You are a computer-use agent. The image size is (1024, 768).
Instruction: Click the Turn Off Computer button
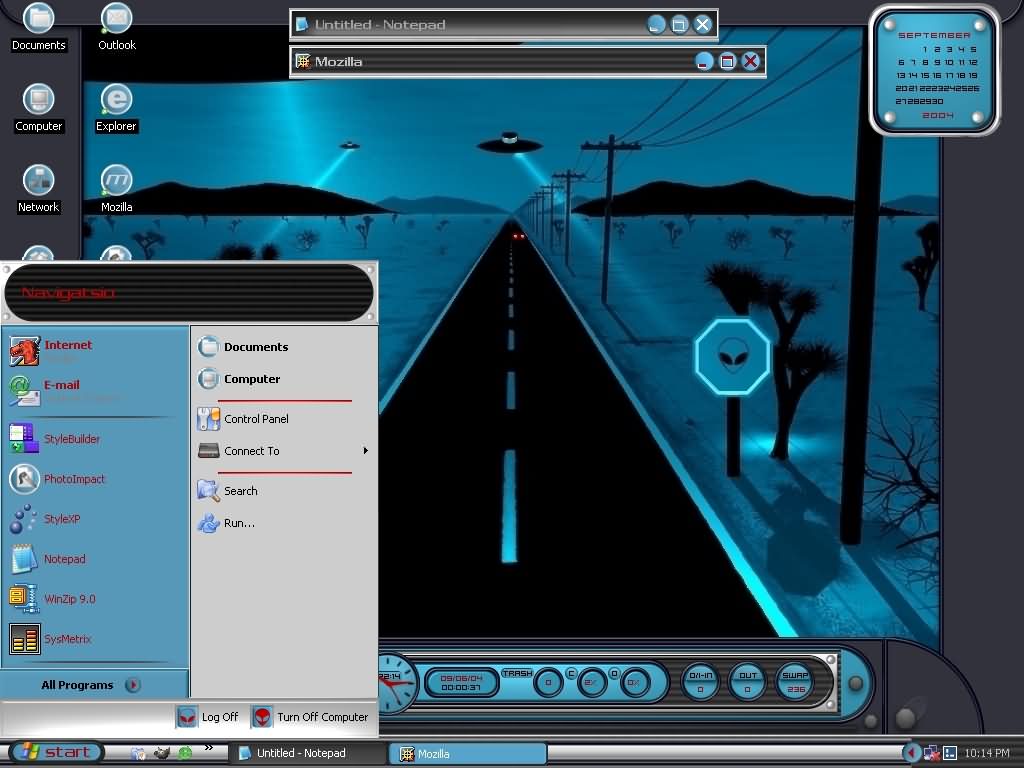point(310,717)
